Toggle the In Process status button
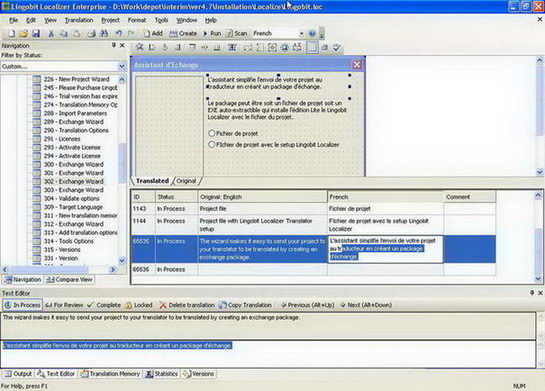The image size is (545, 391). tap(23, 305)
